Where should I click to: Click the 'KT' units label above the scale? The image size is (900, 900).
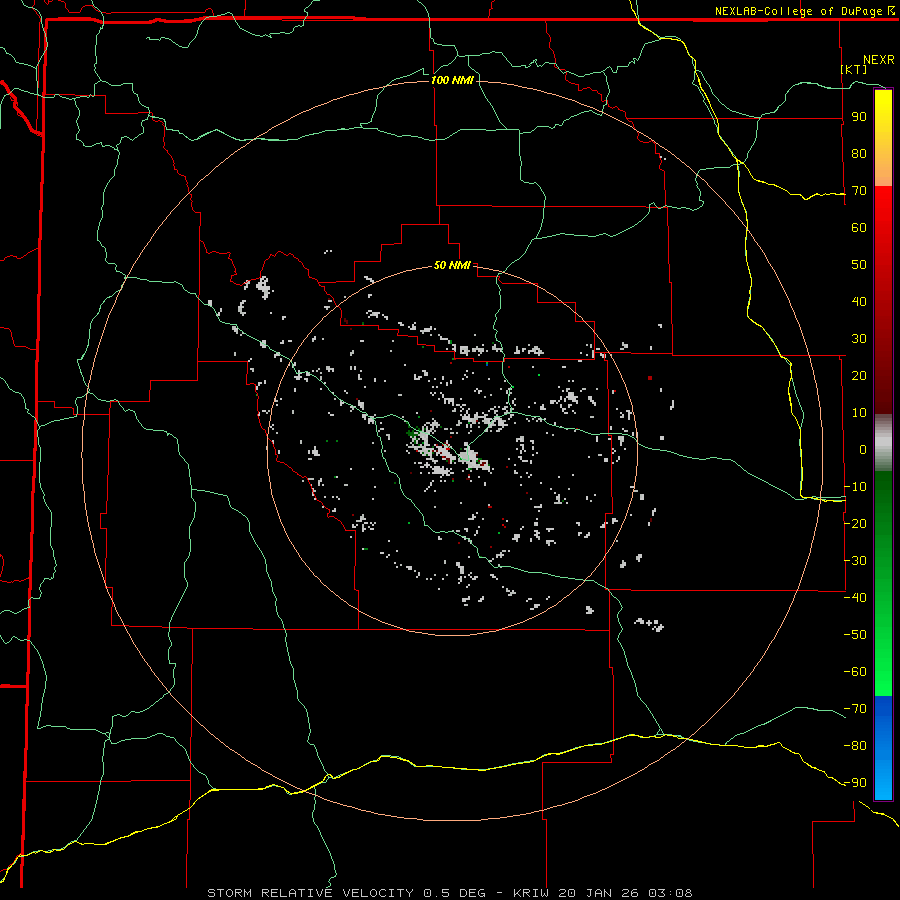[x=854, y=69]
